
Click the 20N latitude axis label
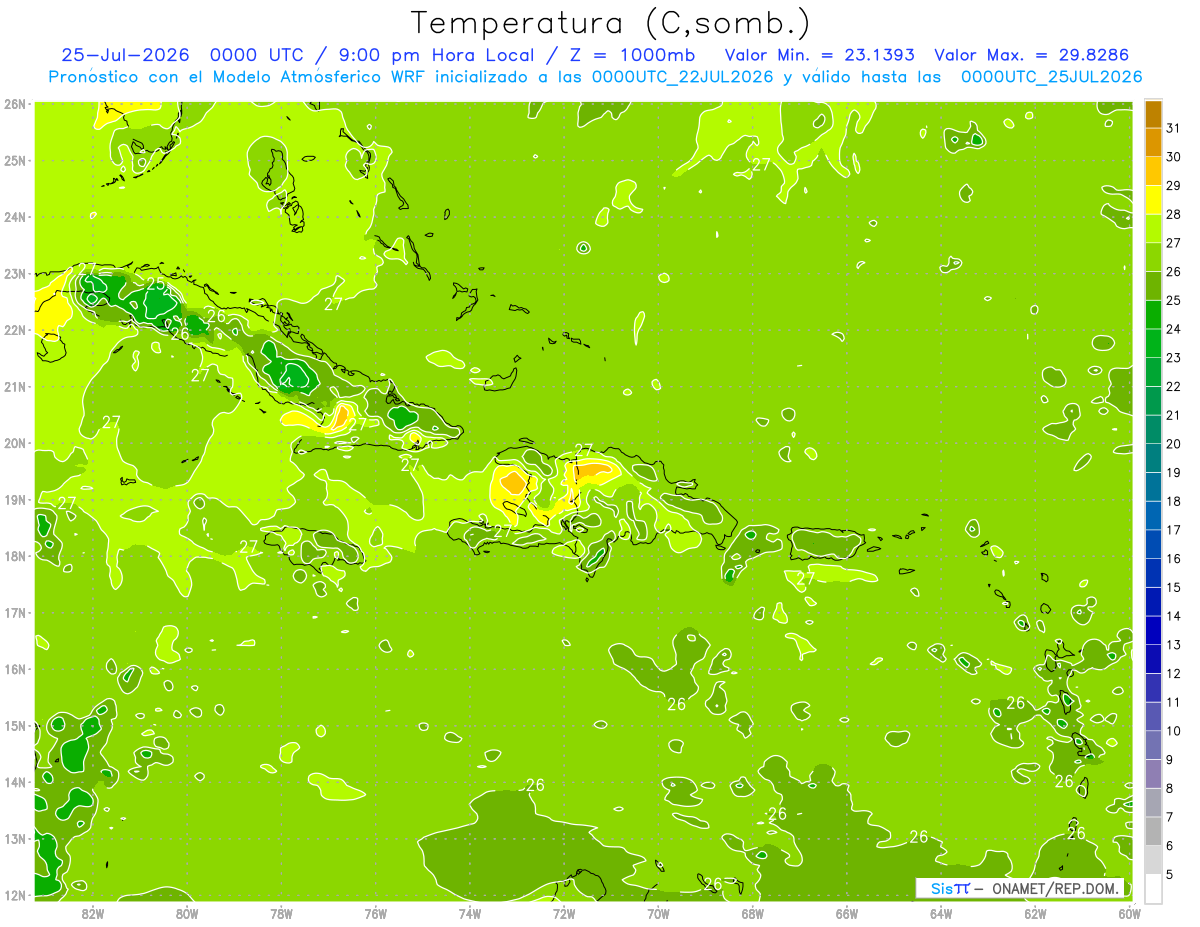pyautogui.click(x=15, y=443)
